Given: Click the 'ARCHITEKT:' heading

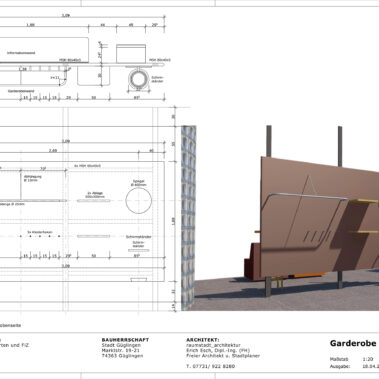Looking at the screenshot, I should pos(203,340).
